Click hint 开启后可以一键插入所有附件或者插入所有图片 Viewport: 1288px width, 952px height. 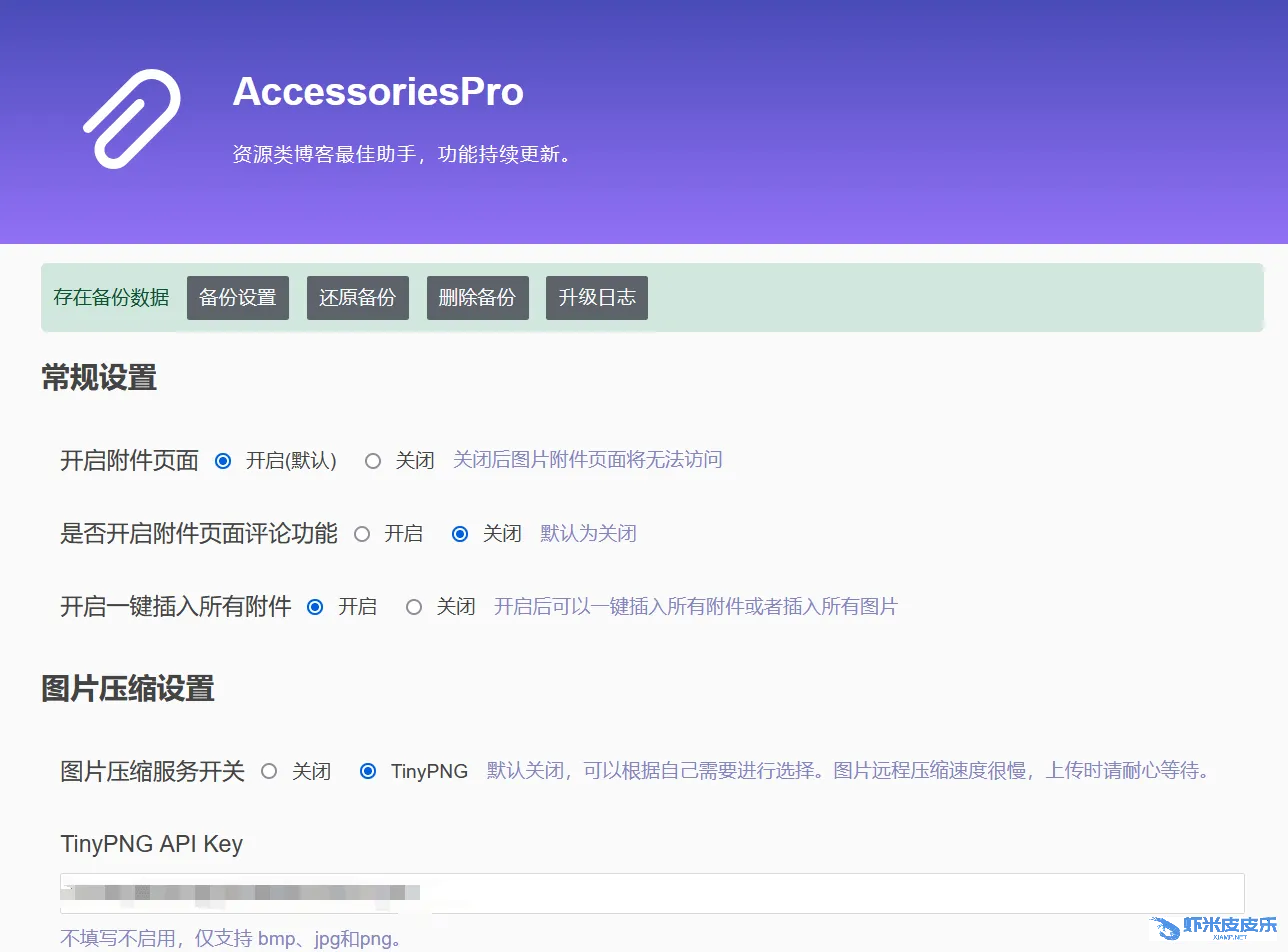click(x=696, y=607)
